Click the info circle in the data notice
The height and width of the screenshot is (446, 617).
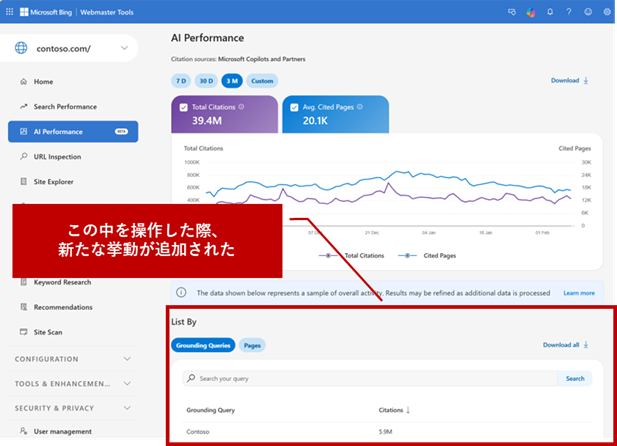point(181,292)
